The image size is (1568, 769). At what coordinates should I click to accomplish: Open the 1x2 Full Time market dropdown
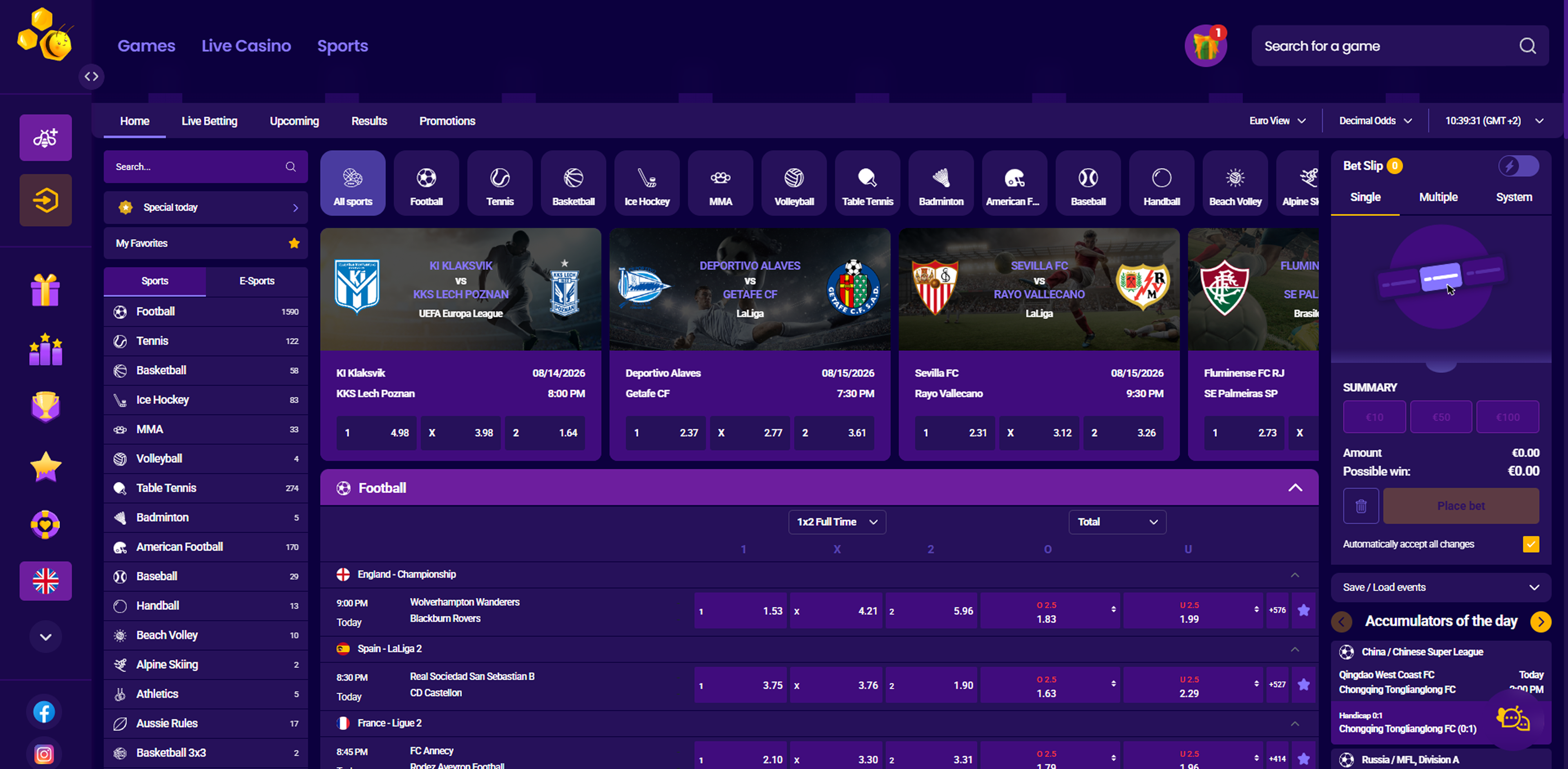837,522
